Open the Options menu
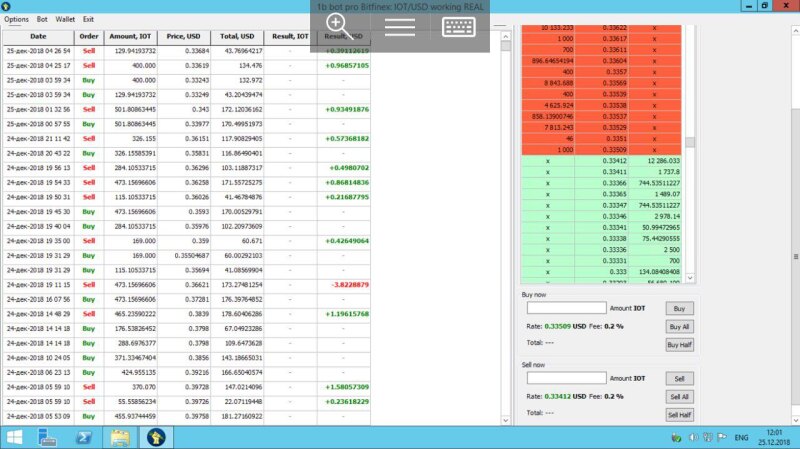 (16, 19)
